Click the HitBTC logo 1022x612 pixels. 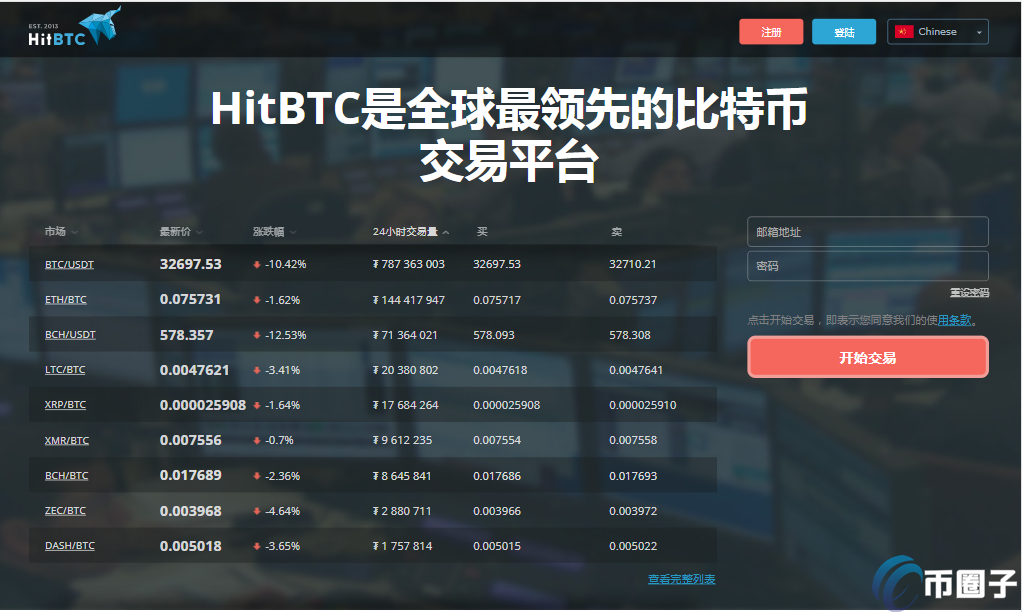(x=74, y=27)
